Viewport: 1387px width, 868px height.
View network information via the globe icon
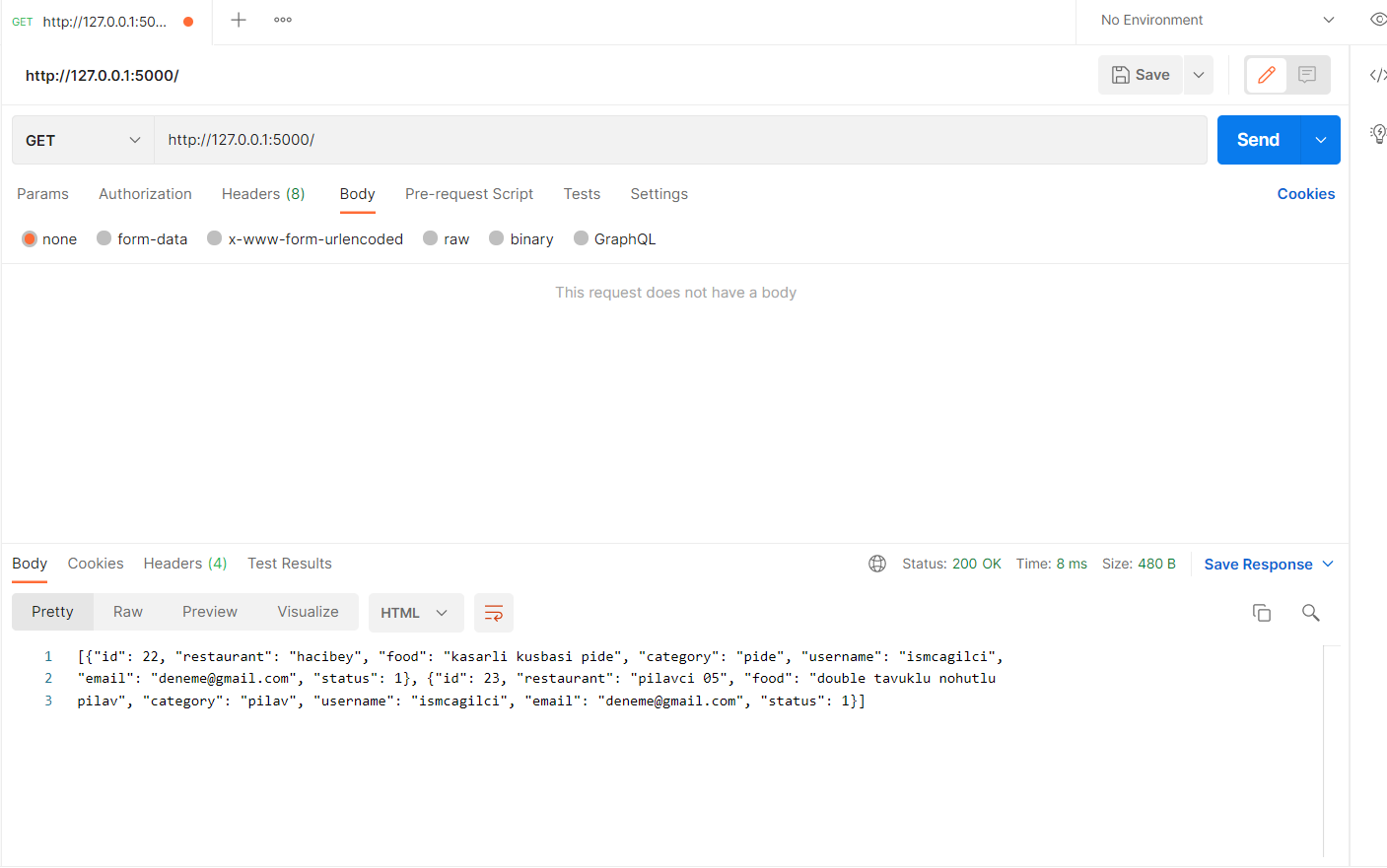[877, 563]
